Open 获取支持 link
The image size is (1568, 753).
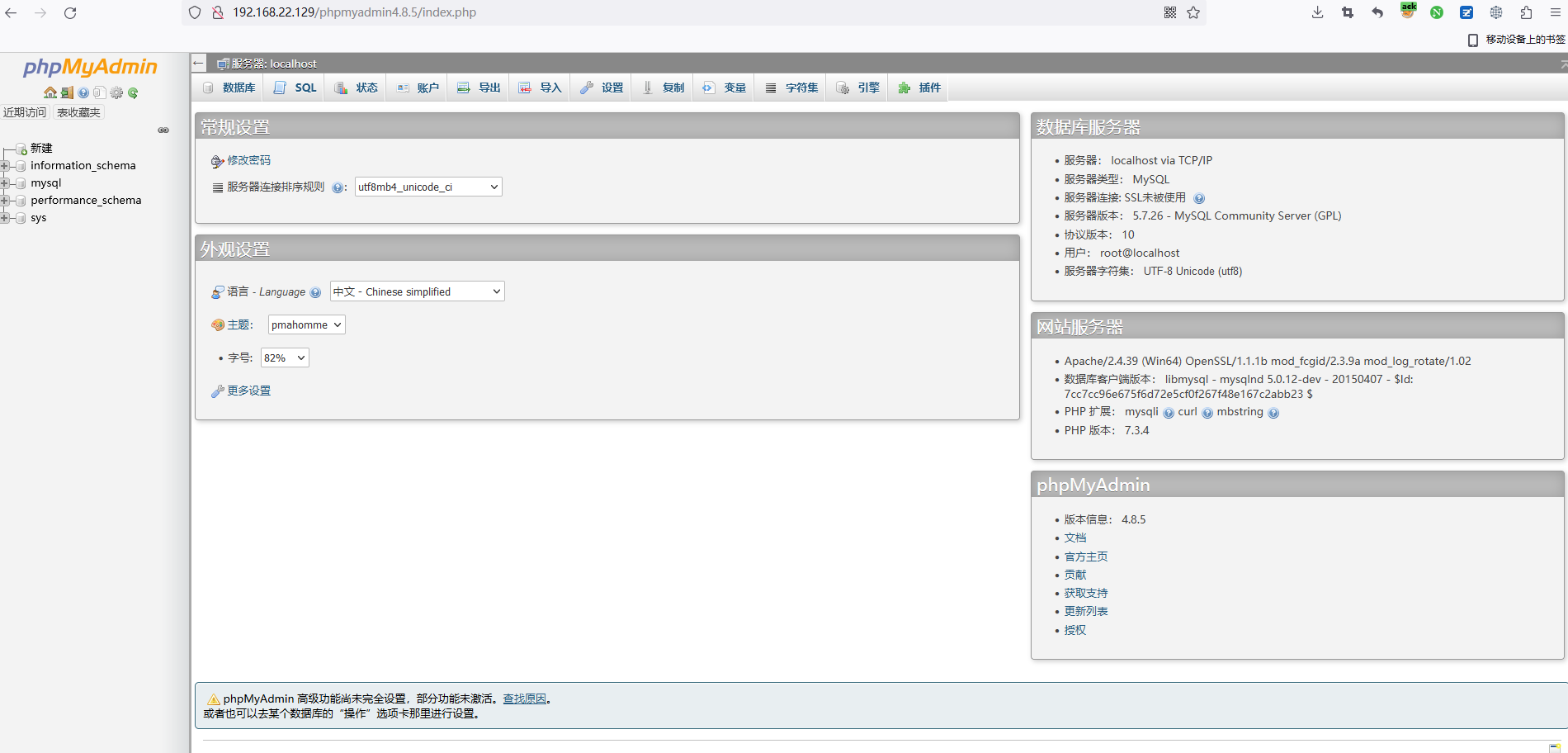(x=1086, y=593)
